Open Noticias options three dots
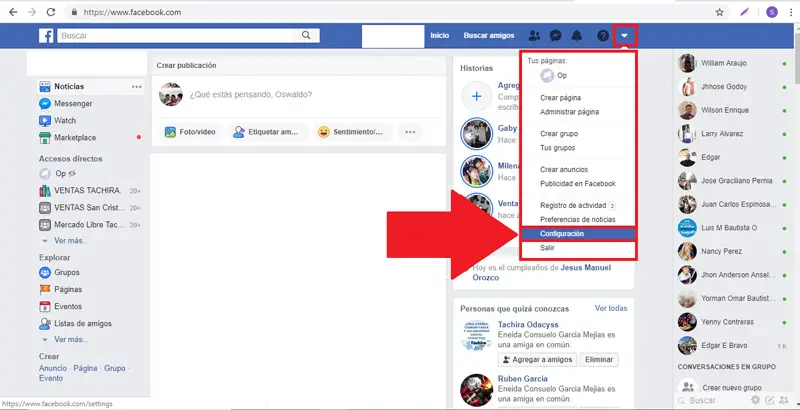The width and height of the screenshot is (800, 410). (x=137, y=87)
